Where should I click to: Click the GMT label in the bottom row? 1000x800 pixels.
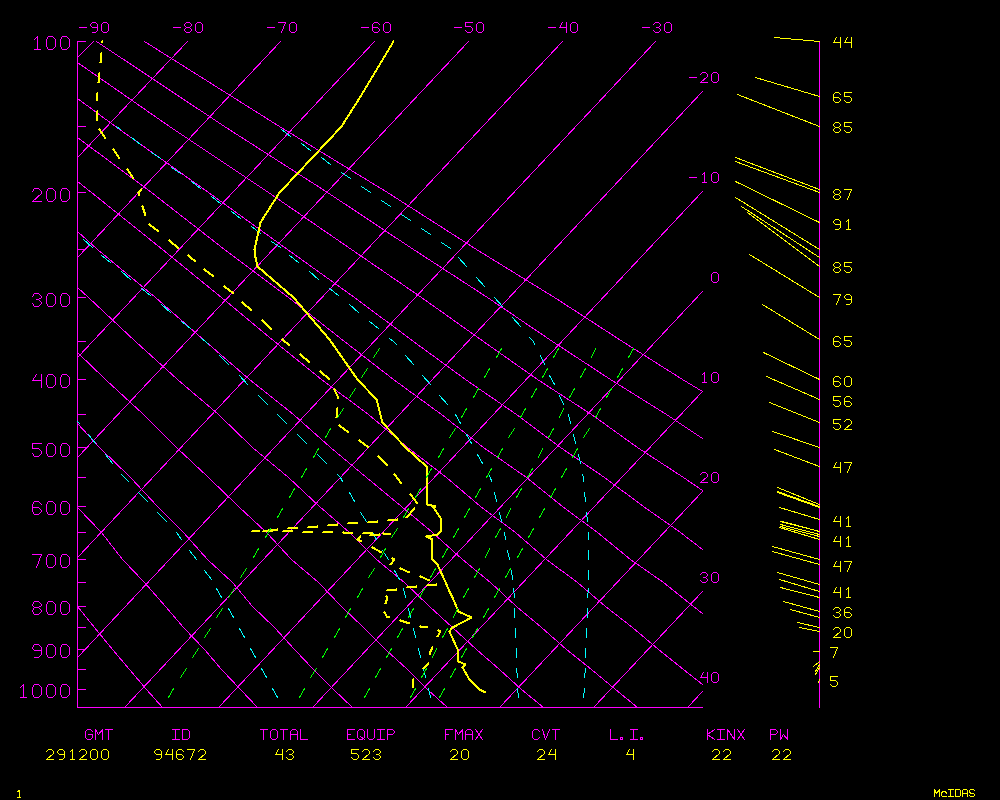point(98,735)
